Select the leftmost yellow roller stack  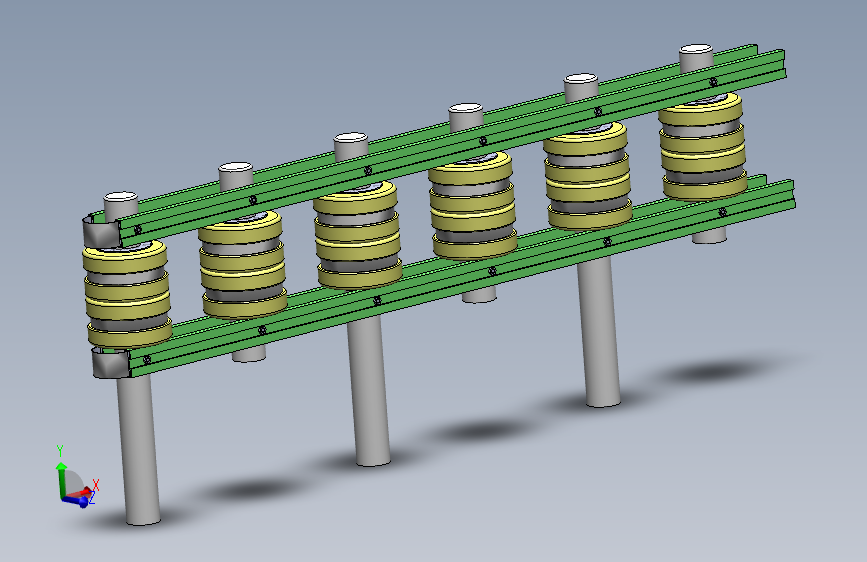click(127, 294)
